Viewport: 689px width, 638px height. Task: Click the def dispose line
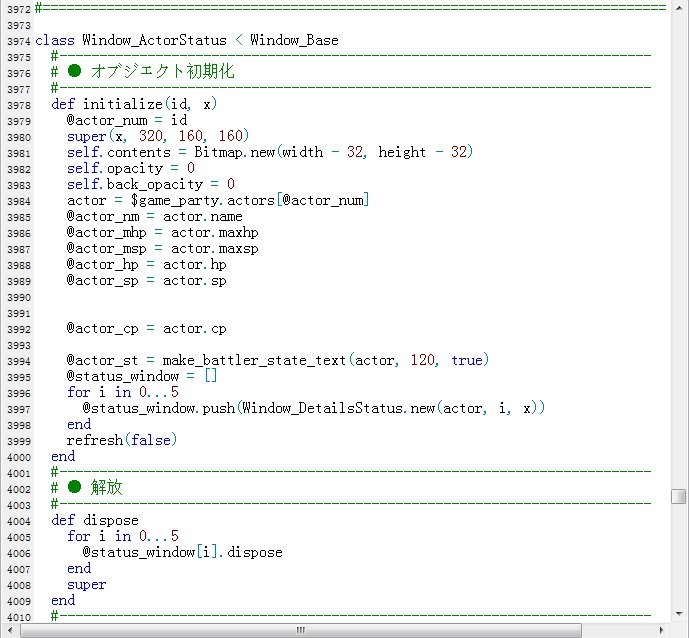[x=95, y=520]
